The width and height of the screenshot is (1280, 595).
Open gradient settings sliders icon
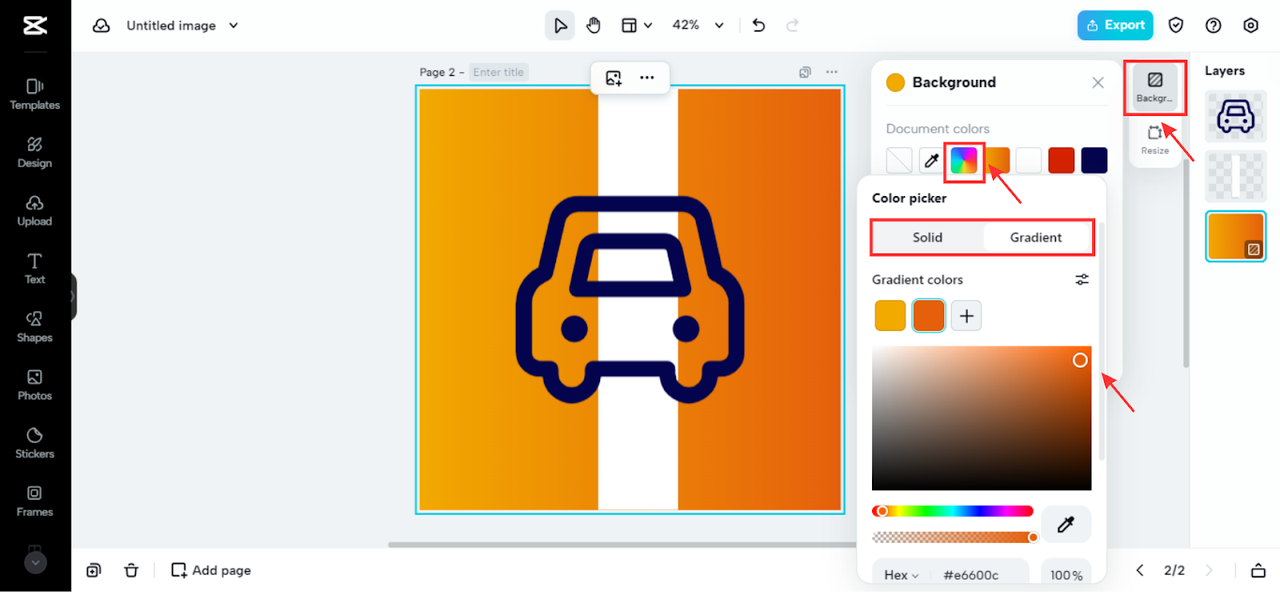click(x=1082, y=280)
